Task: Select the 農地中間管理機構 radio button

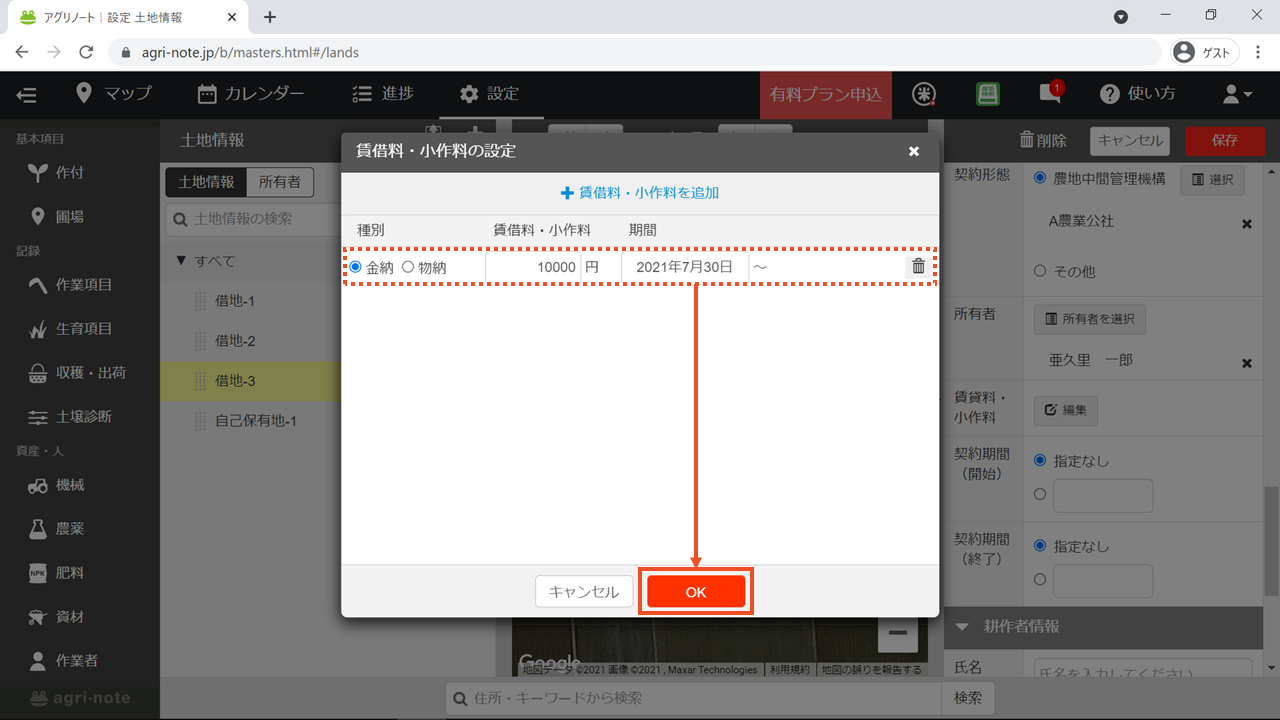Action: [x=1040, y=178]
